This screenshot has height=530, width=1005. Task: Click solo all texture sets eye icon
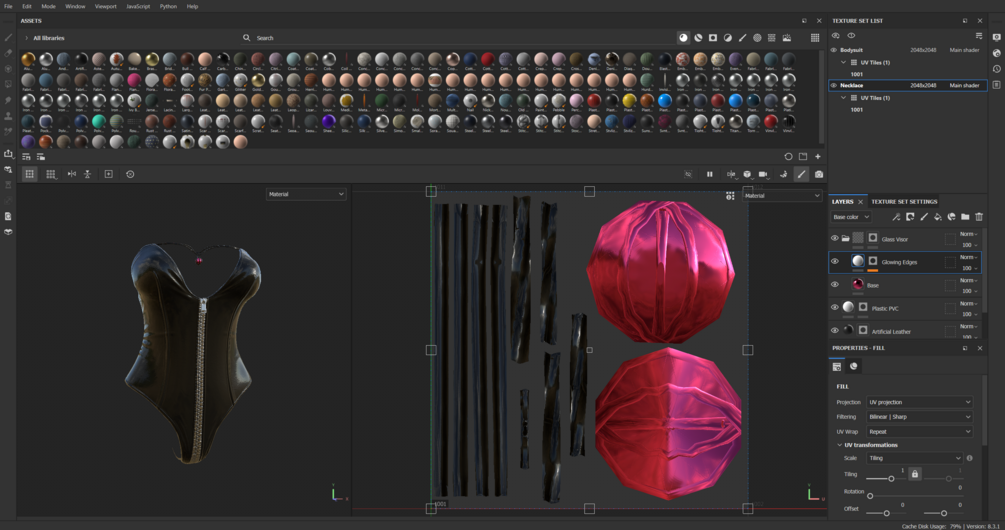click(x=851, y=36)
